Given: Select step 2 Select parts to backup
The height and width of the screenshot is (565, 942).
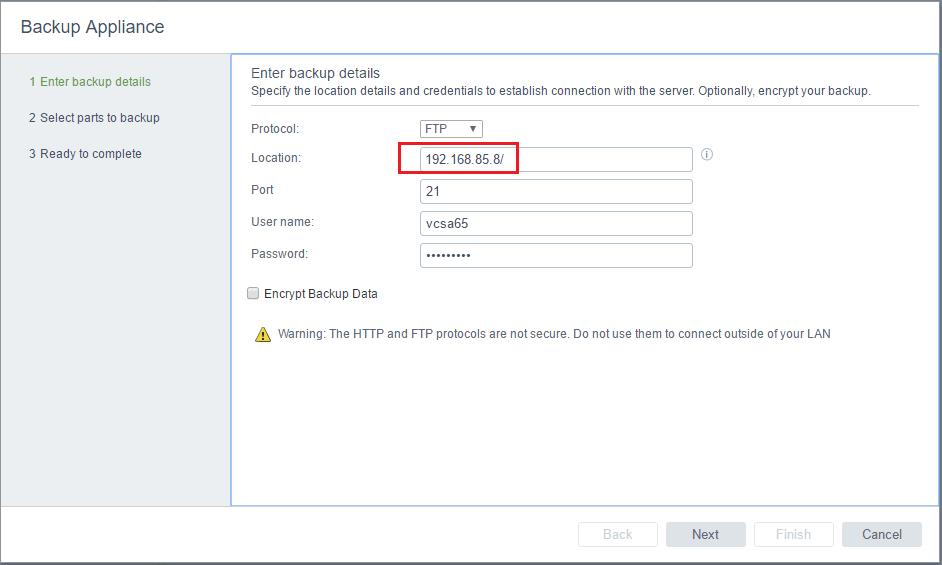Looking at the screenshot, I should pos(94,118).
